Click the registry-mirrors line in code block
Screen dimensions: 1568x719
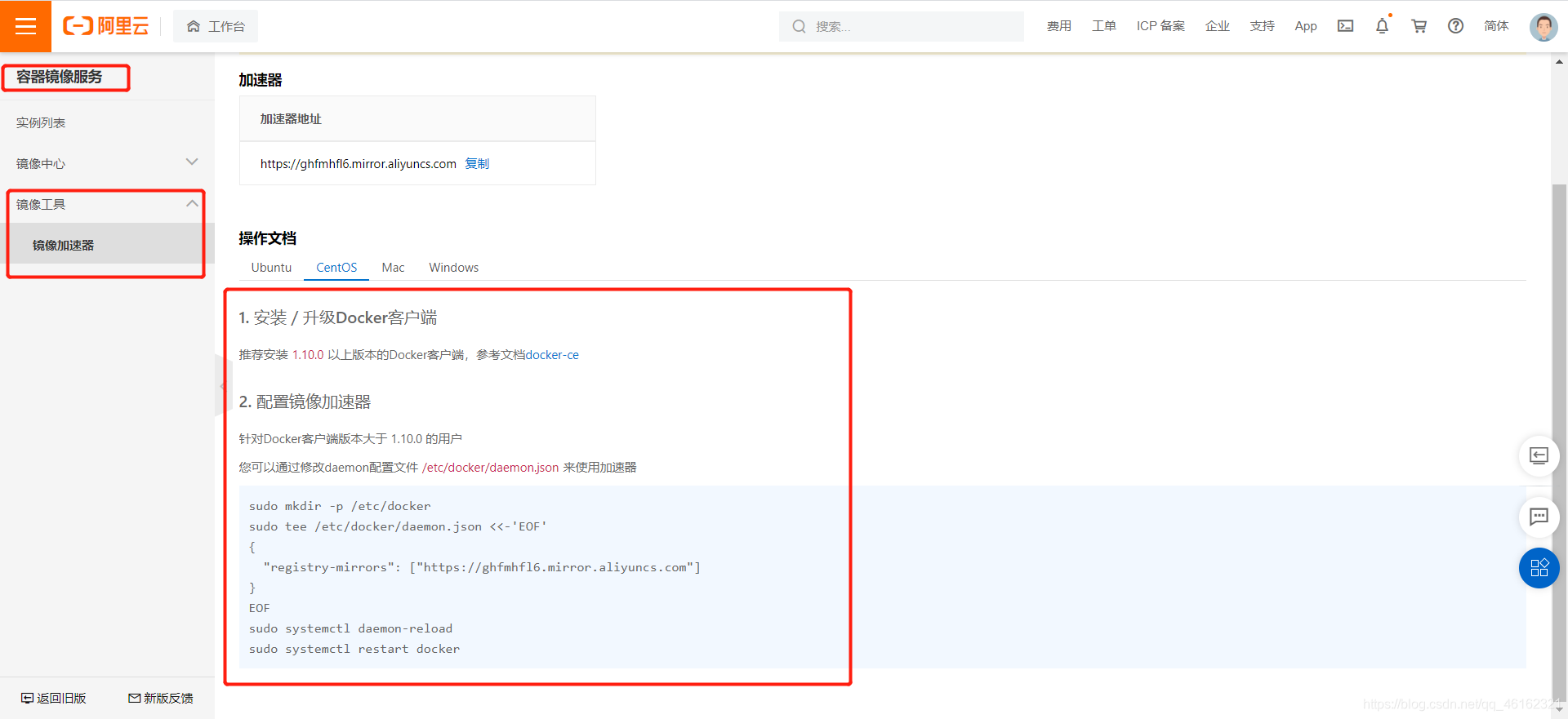(x=482, y=567)
